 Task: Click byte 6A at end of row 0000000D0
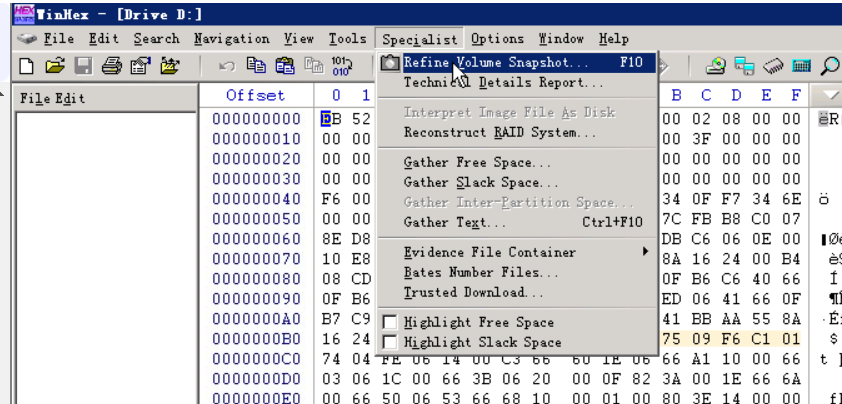(792, 379)
